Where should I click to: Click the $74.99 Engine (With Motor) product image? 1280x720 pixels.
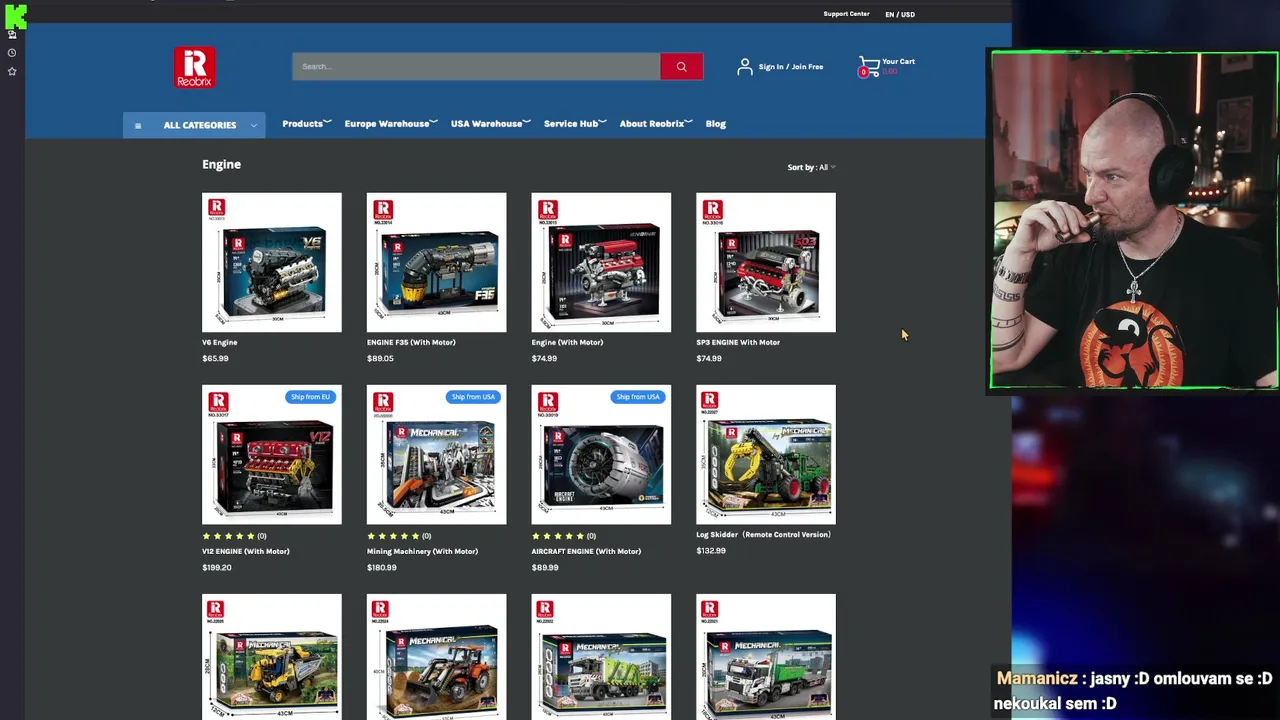(601, 262)
